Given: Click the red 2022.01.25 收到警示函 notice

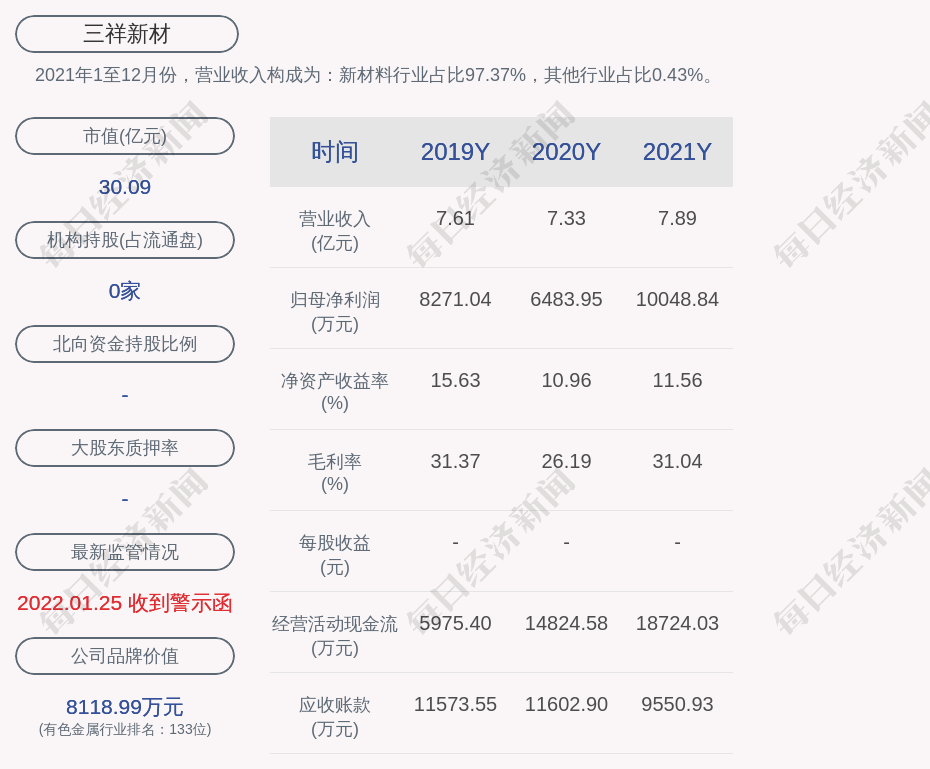Looking at the screenshot, I should [125, 604].
